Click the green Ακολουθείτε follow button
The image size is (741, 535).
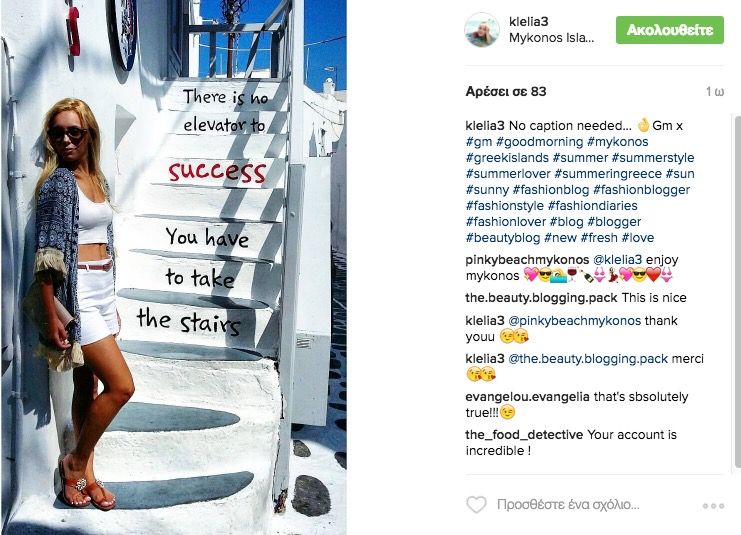coord(670,30)
